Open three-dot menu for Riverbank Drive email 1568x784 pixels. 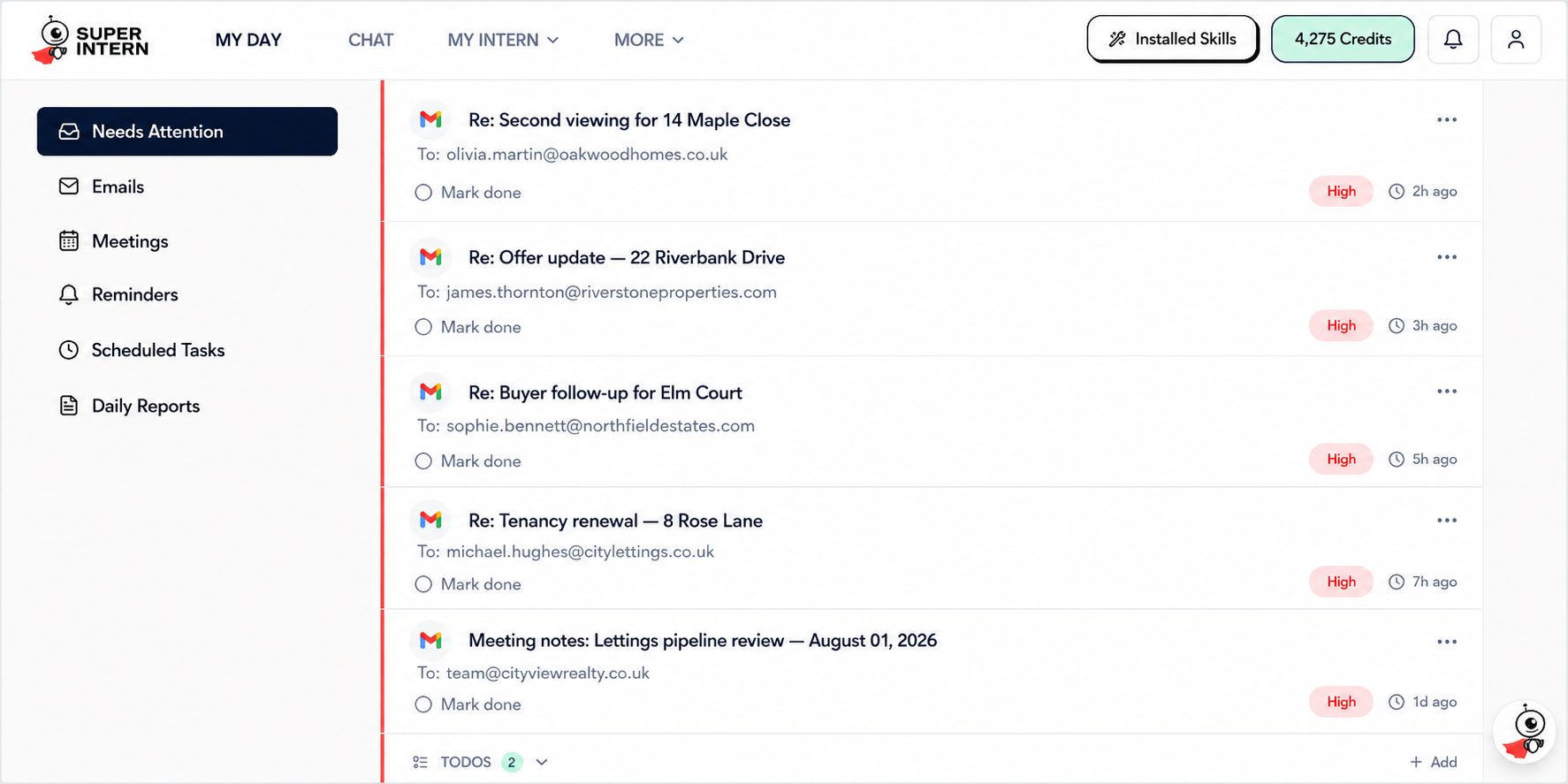1447,257
